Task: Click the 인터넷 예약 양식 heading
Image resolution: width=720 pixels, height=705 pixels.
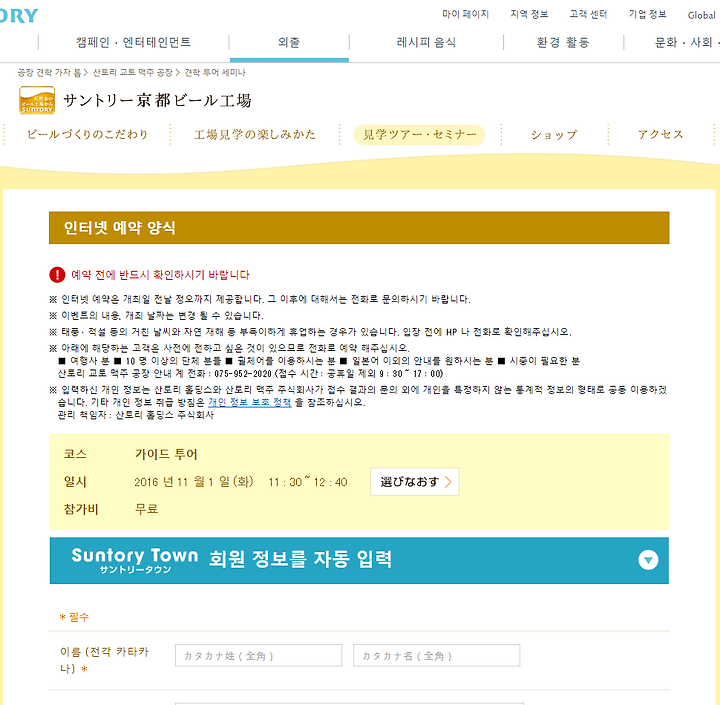Action: pos(119,227)
